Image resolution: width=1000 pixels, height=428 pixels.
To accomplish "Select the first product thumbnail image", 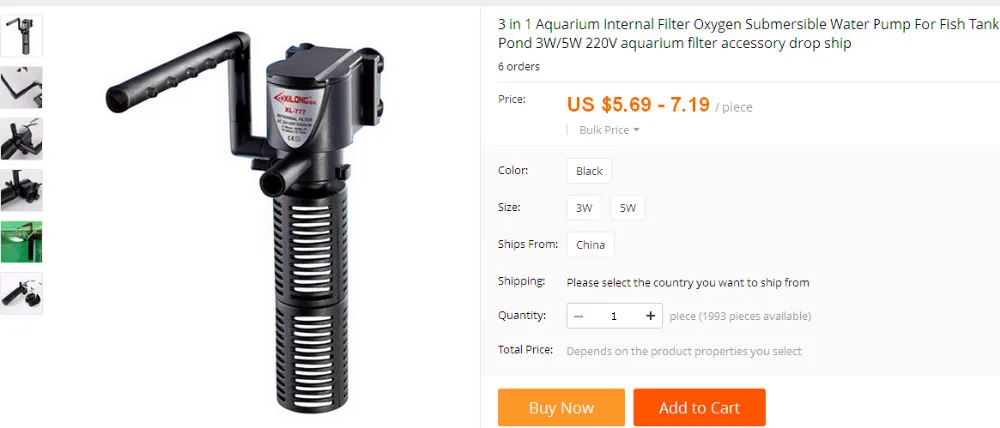I will [21, 36].
